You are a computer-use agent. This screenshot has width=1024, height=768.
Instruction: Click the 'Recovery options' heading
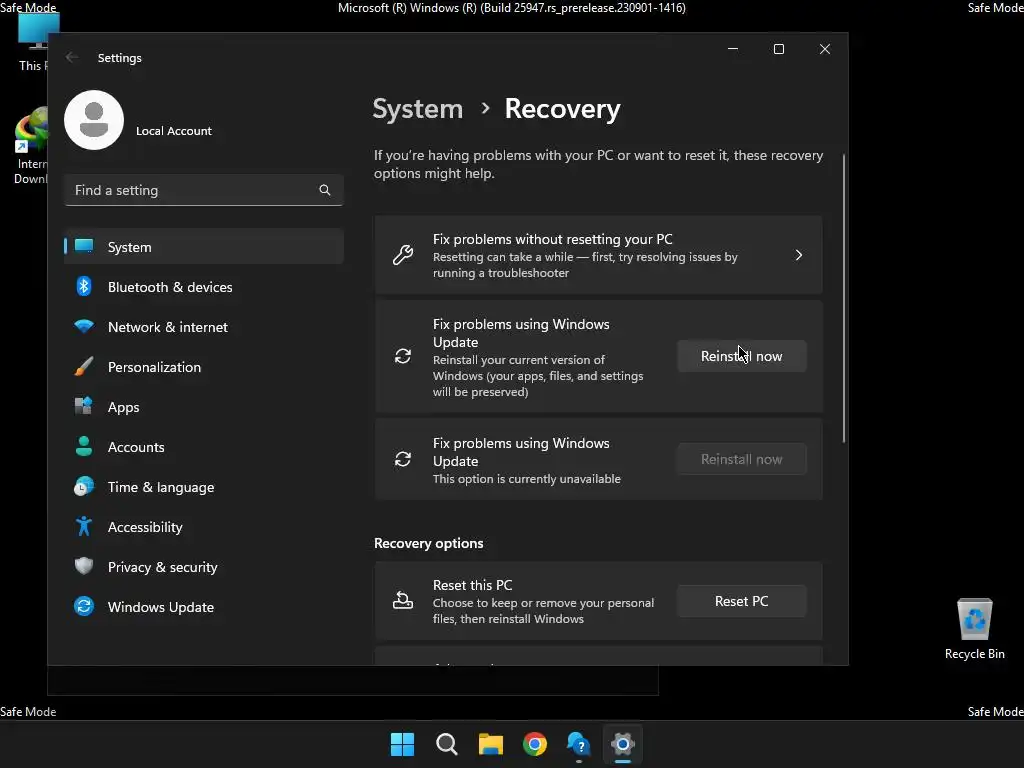(x=428, y=543)
